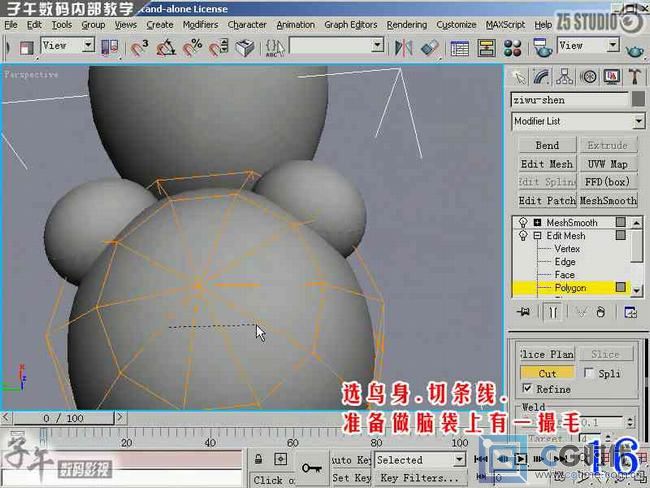Toggle the Edit Mesh lightbulb visibility
This screenshot has width=650, height=488.
pyautogui.click(x=523, y=236)
